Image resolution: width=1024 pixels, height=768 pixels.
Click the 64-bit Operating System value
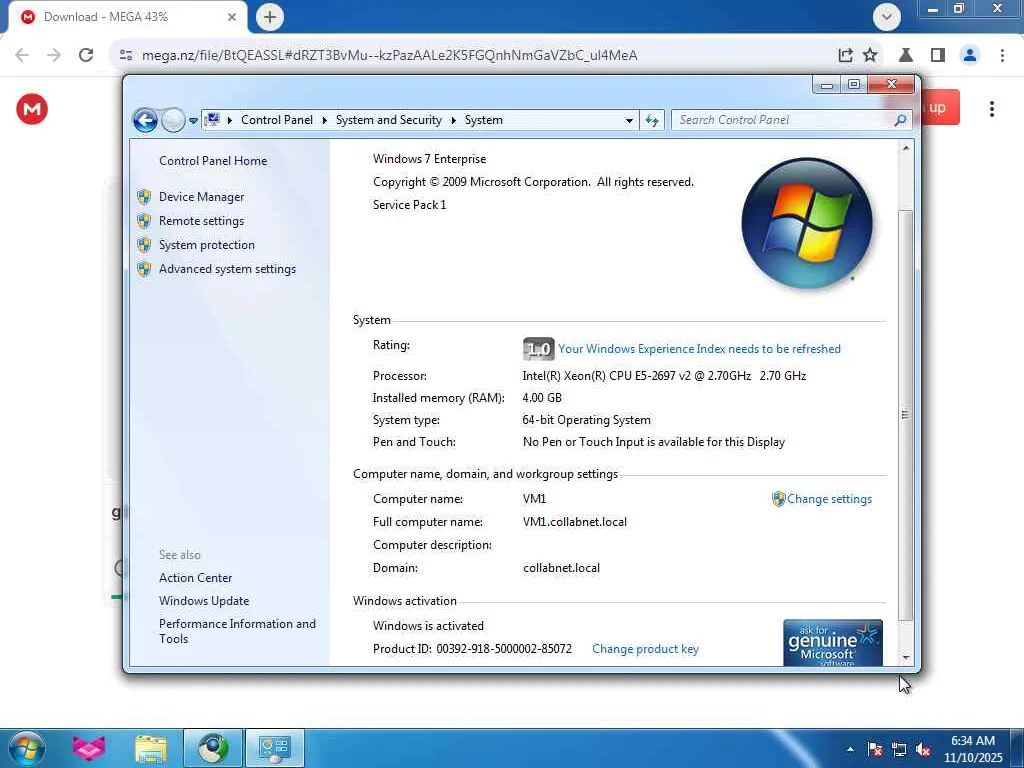coord(586,420)
